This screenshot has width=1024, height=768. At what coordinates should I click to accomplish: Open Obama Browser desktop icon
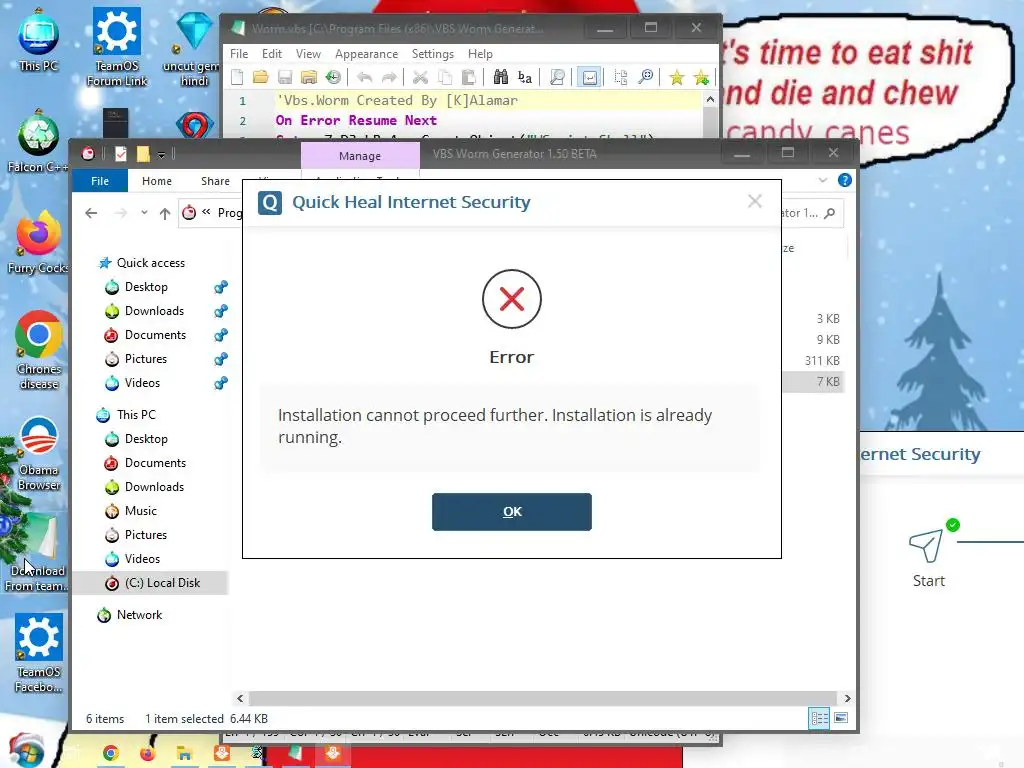[39, 453]
